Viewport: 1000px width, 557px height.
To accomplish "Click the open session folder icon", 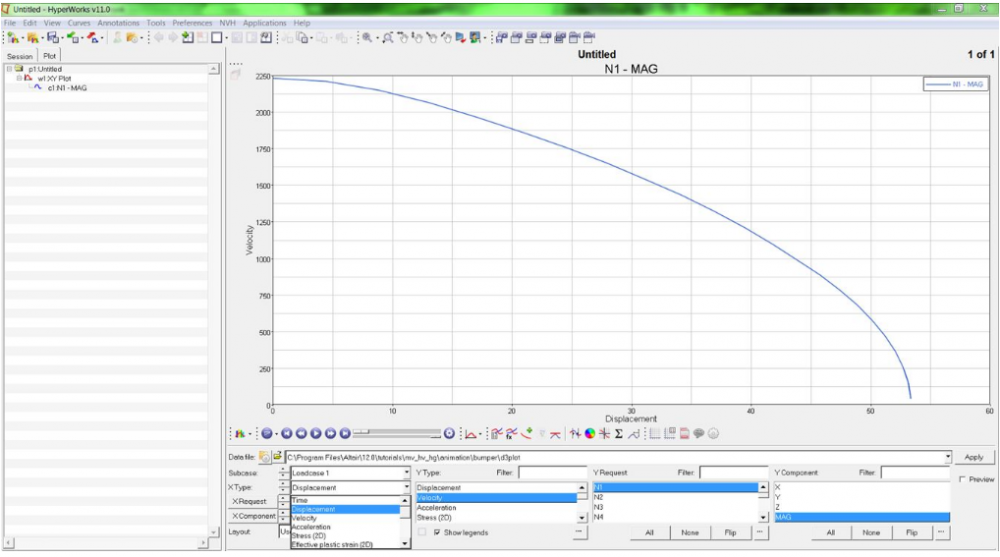I will 33,38.
